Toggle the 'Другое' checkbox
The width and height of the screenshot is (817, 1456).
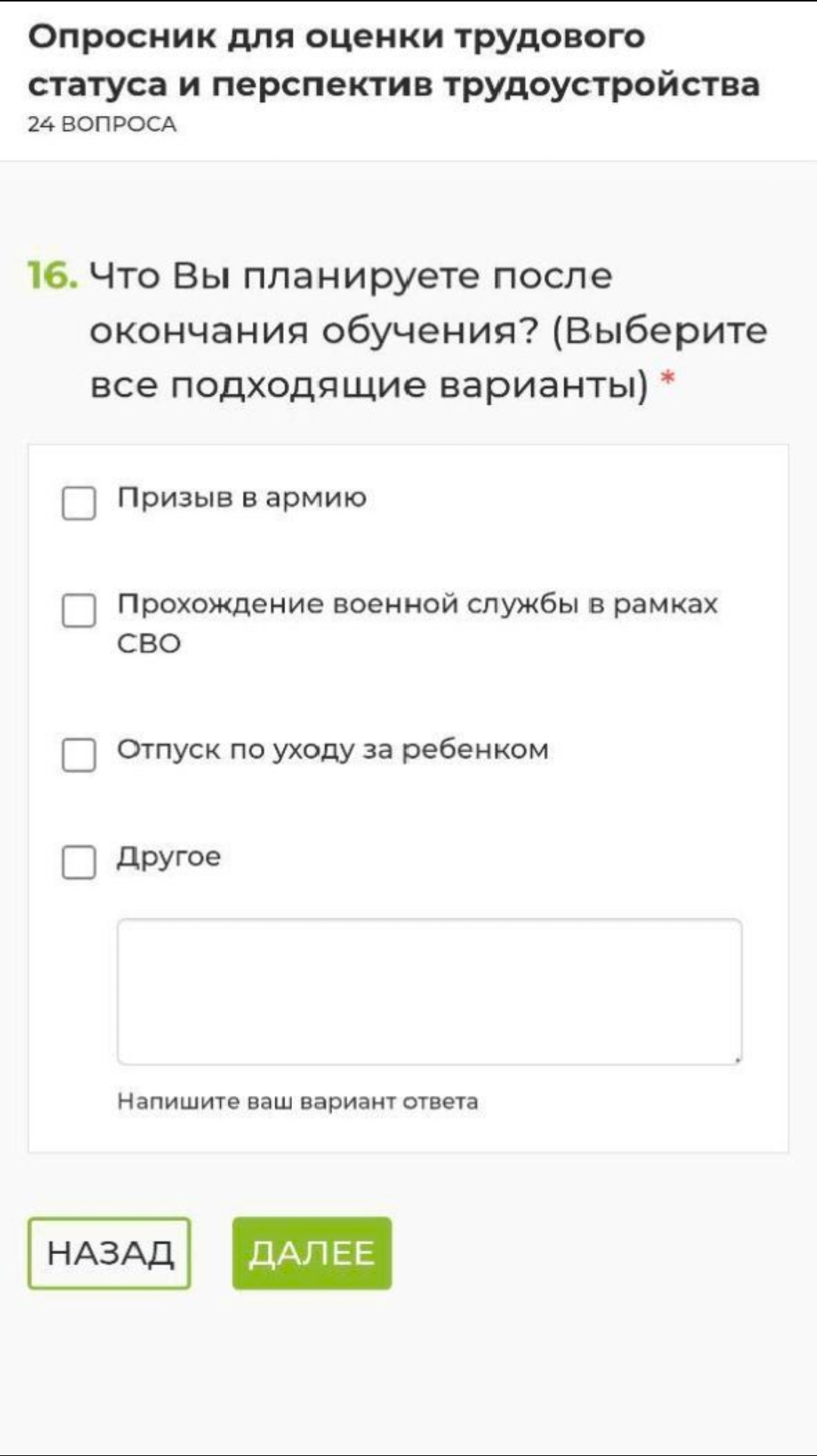point(79,862)
